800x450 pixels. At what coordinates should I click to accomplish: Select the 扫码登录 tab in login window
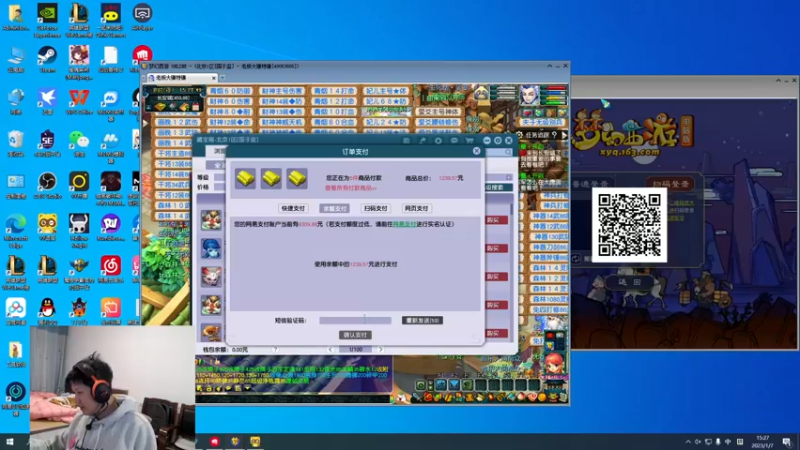670,184
